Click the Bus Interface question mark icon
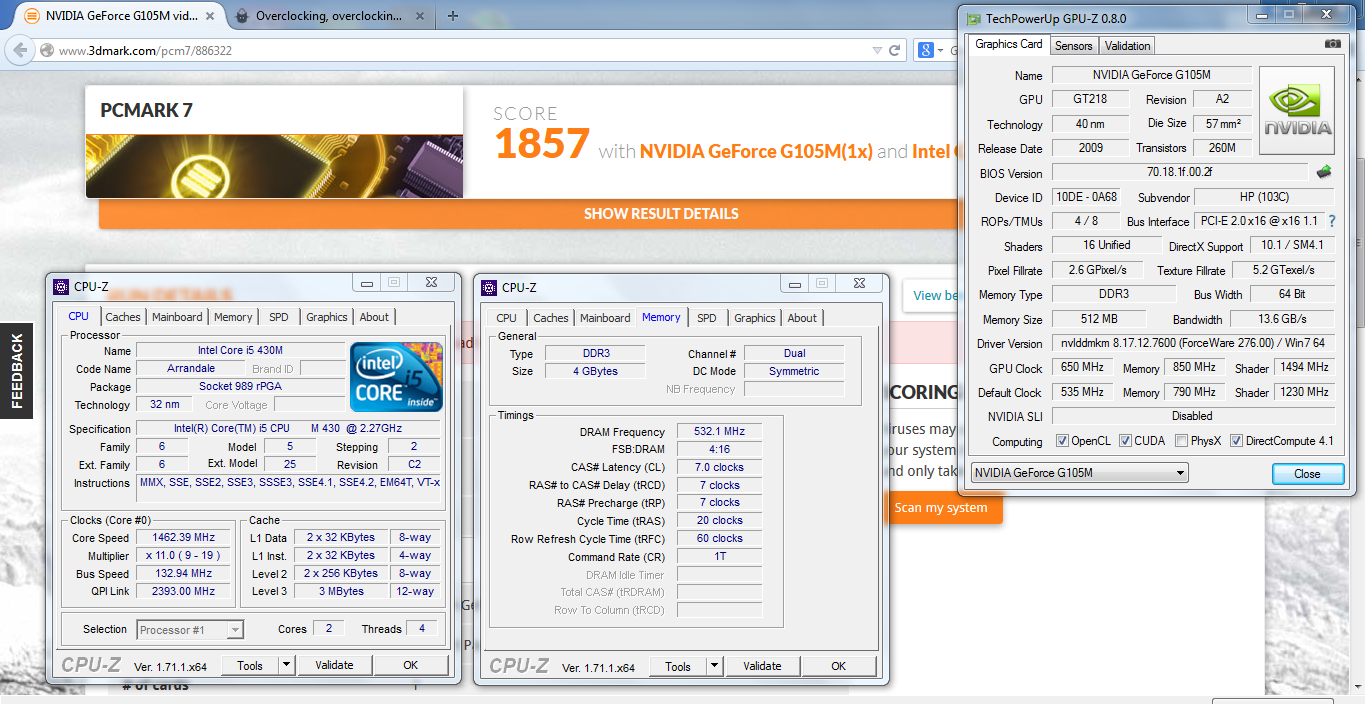 [1331, 221]
